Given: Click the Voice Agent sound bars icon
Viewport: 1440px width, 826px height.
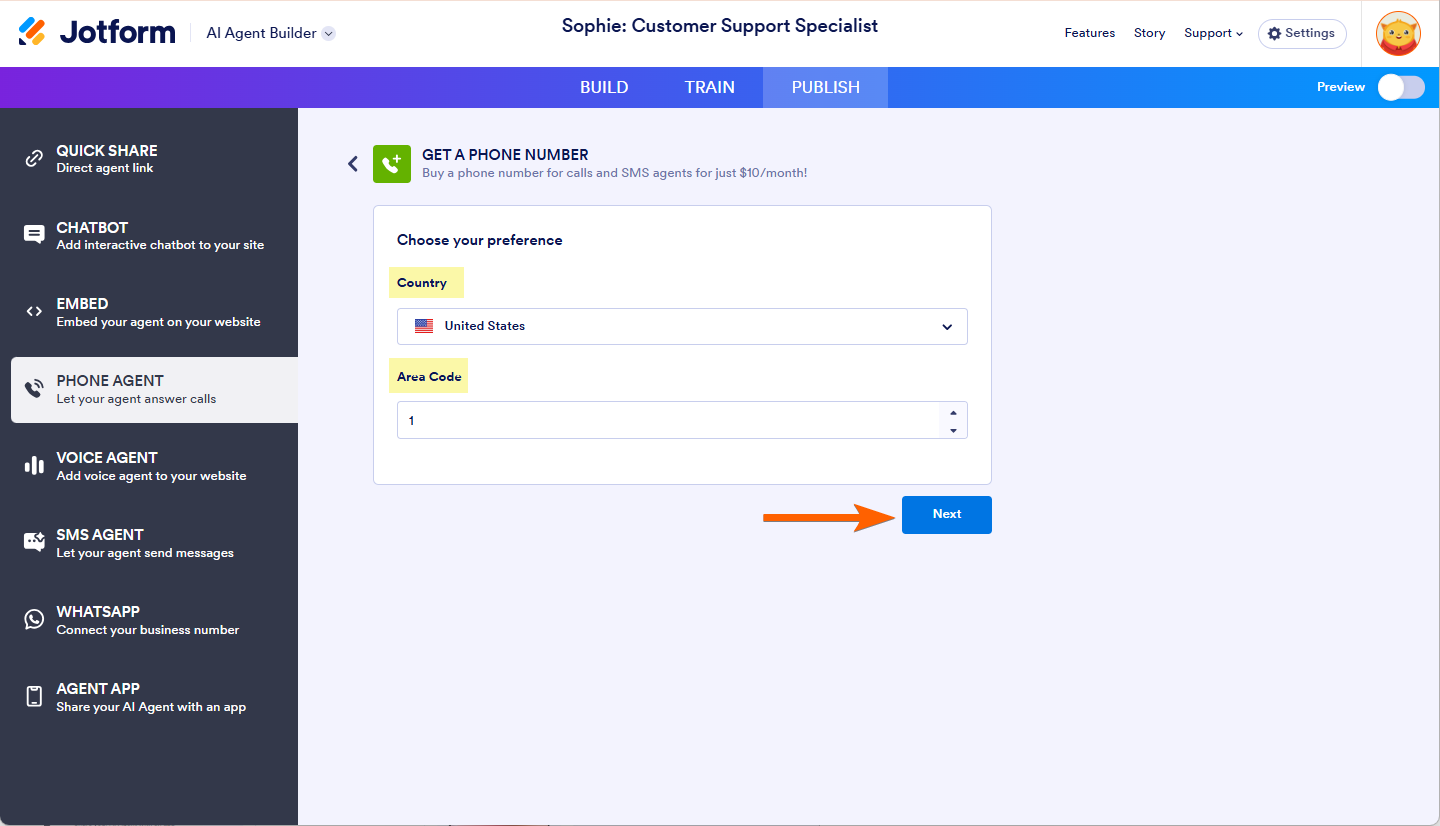Looking at the screenshot, I should pos(34,465).
